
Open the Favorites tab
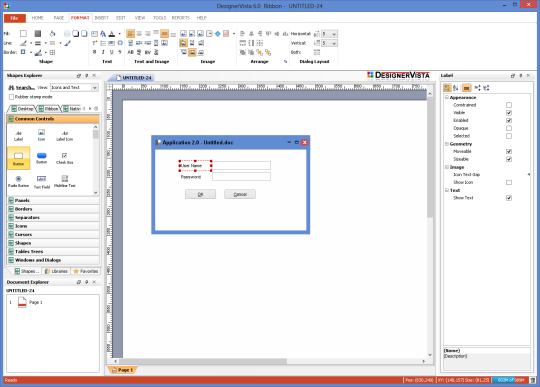click(x=86, y=271)
